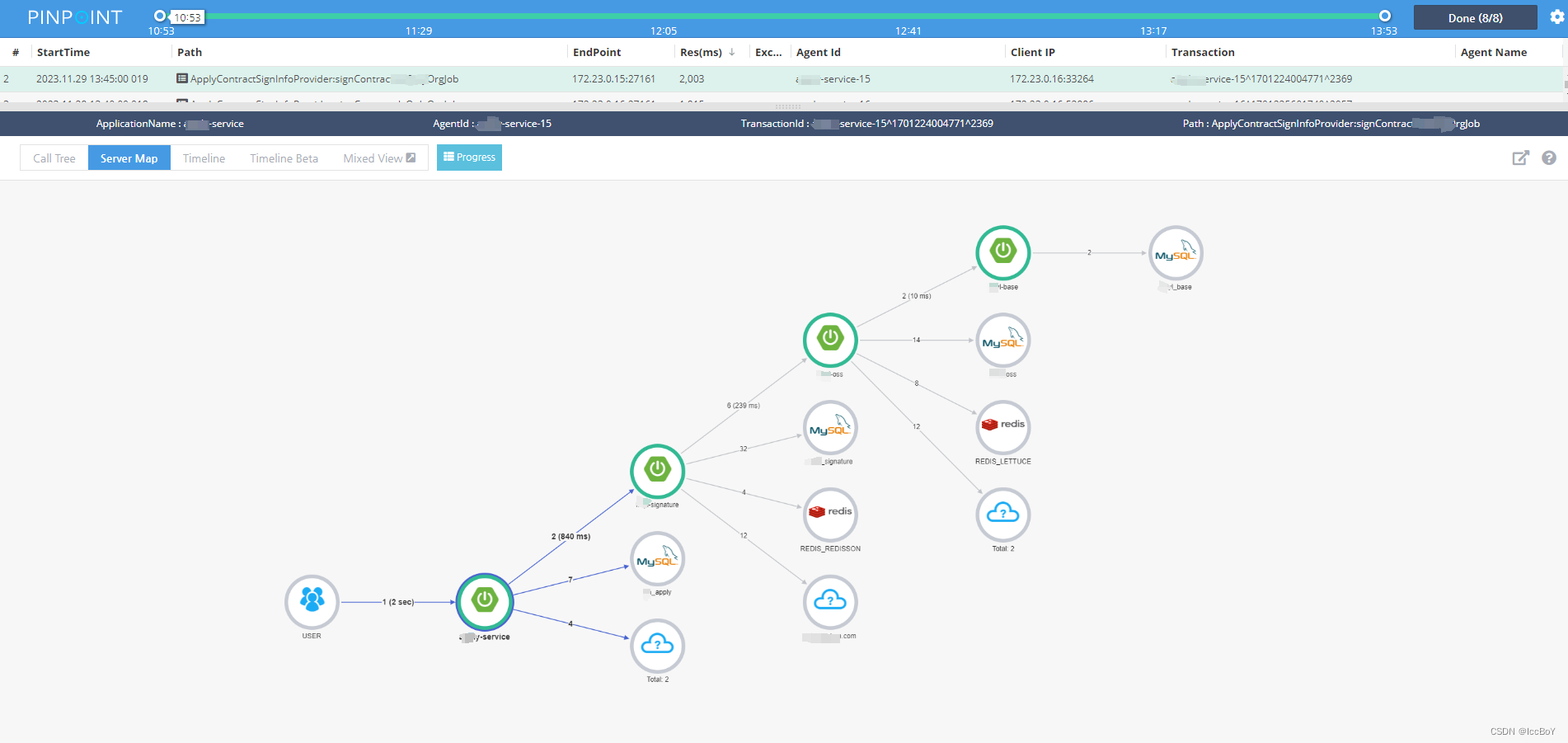Click the Done (8/8) button
The image size is (1568, 743).
pyautogui.click(x=1475, y=17)
